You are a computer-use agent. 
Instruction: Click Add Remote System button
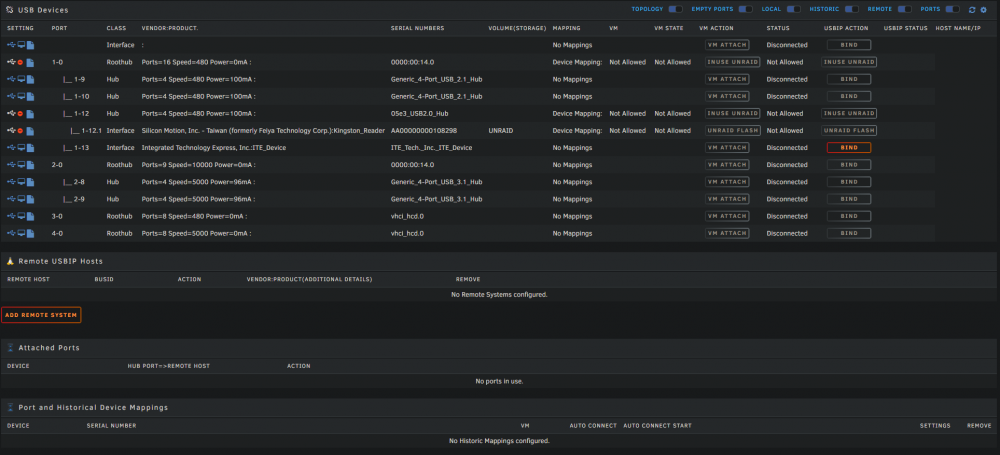click(x=41, y=315)
